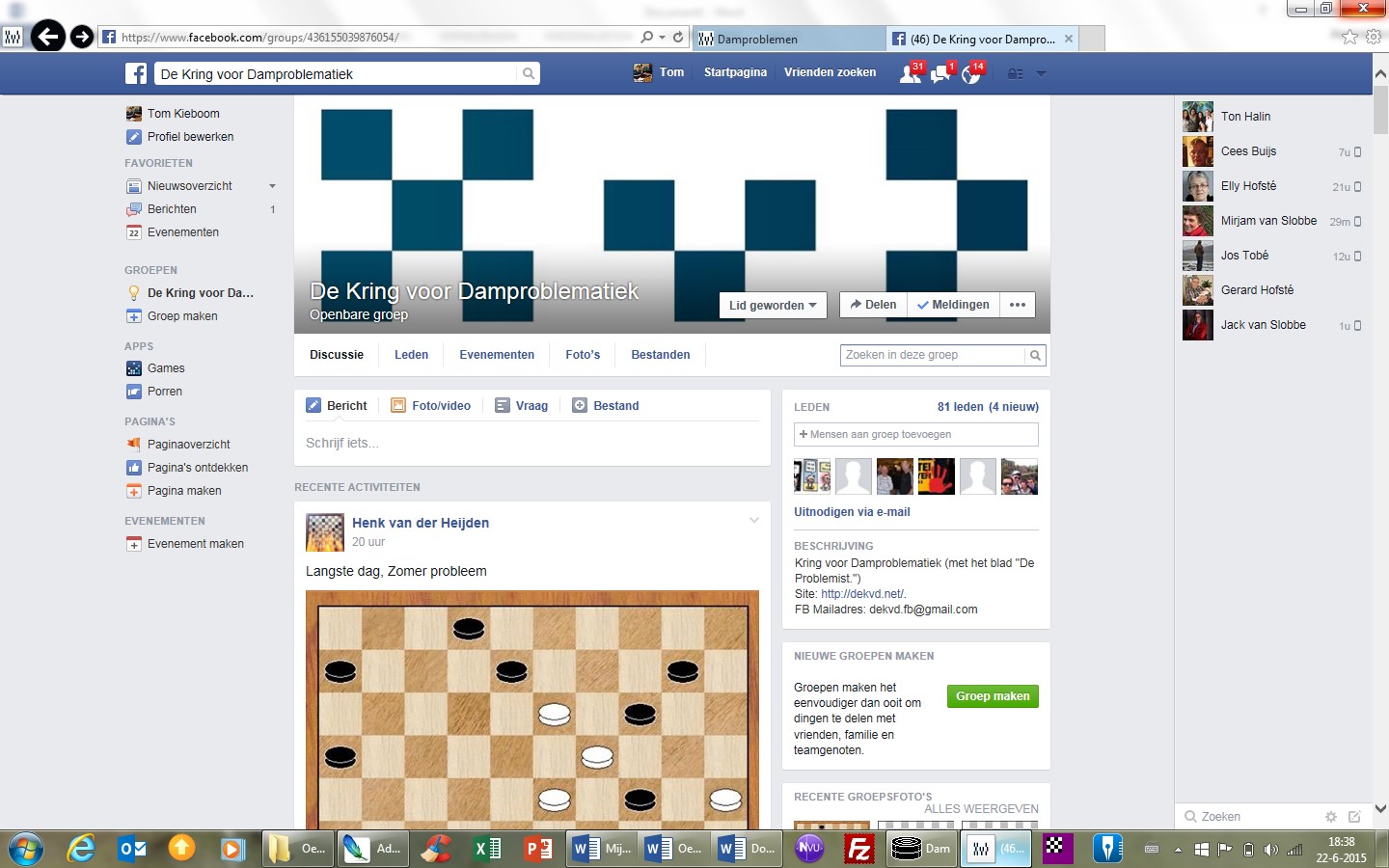
Task: Open the account menu dropdown arrow
Action: 1041,73
